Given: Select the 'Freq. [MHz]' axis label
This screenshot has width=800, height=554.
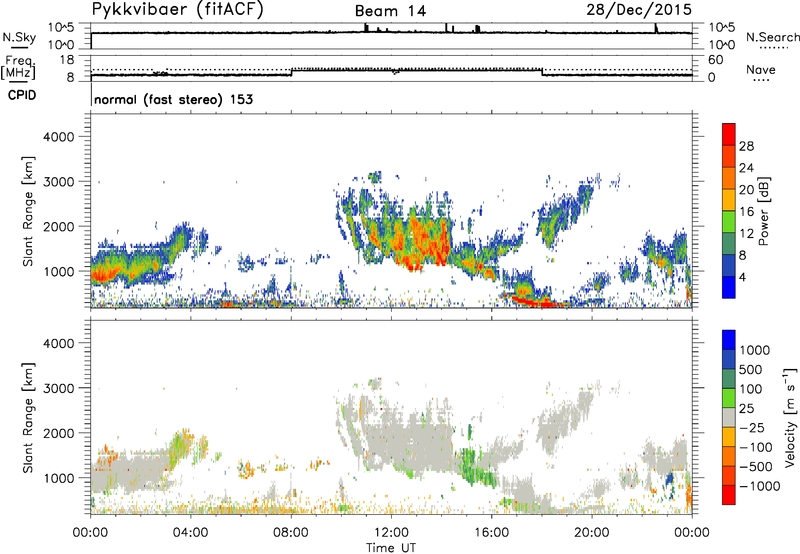Looking at the screenshot, I should pos(18,67).
